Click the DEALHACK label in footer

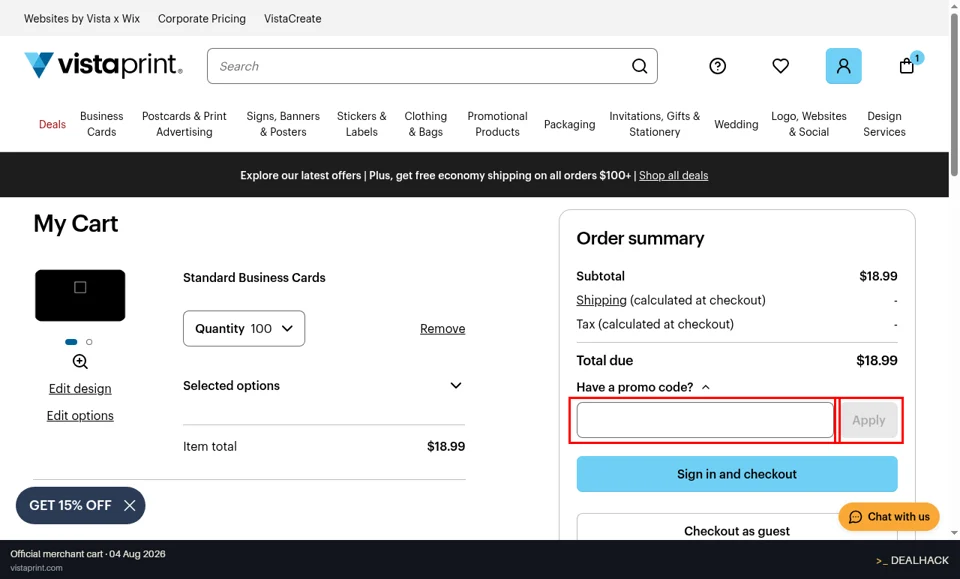click(x=912, y=560)
